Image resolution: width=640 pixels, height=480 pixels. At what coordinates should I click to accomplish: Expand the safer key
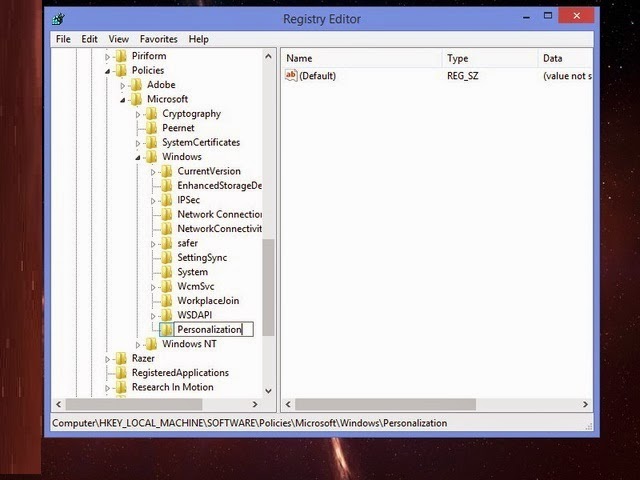(x=153, y=244)
